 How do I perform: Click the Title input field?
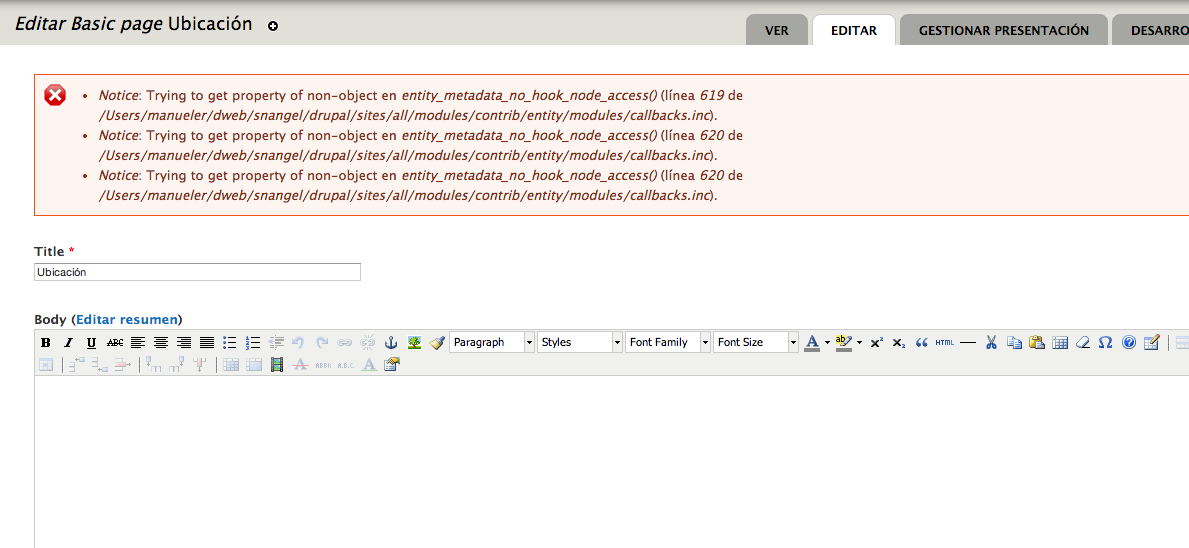tap(197, 272)
